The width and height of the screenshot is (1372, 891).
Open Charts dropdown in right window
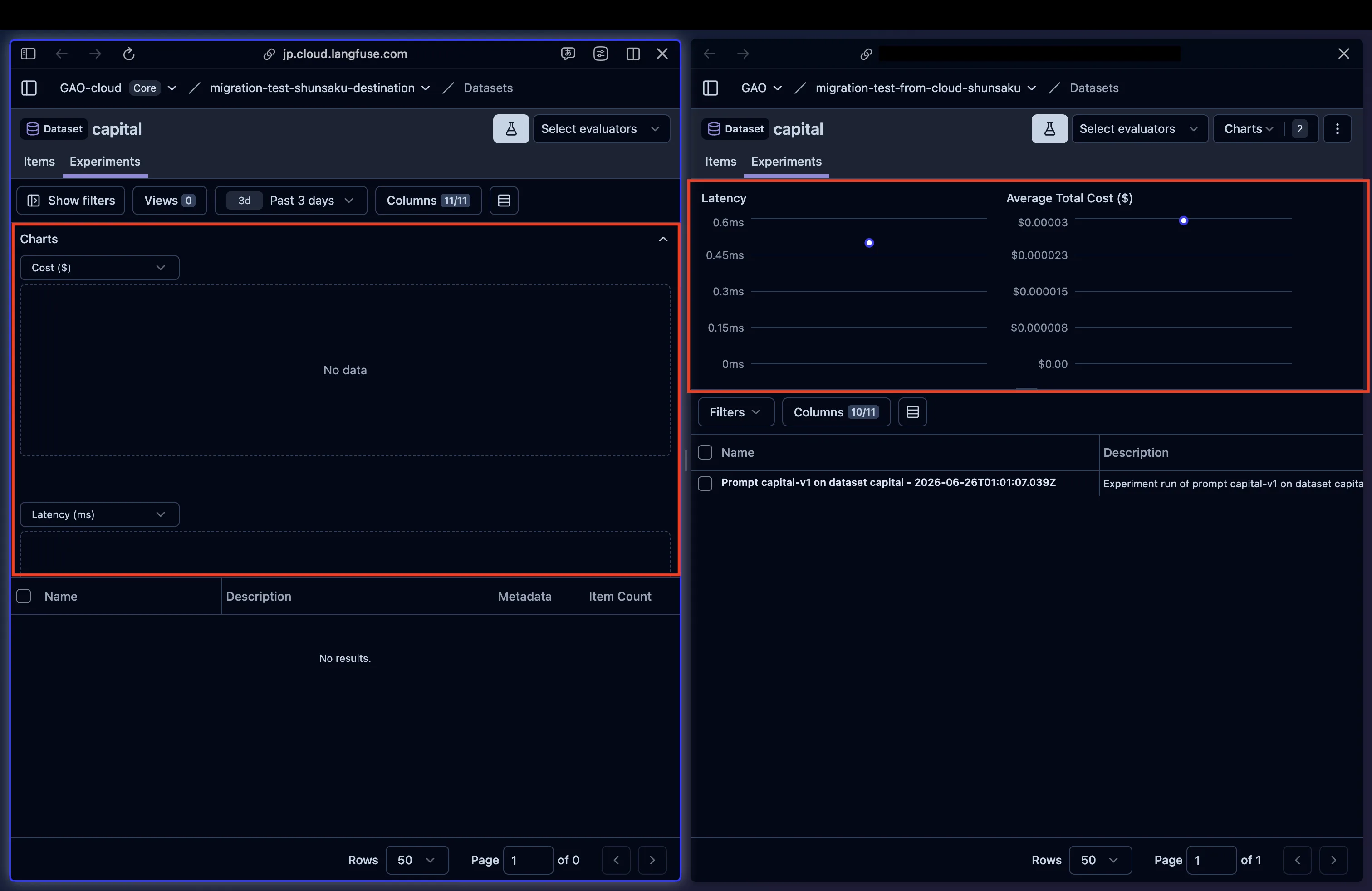[x=1265, y=128]
